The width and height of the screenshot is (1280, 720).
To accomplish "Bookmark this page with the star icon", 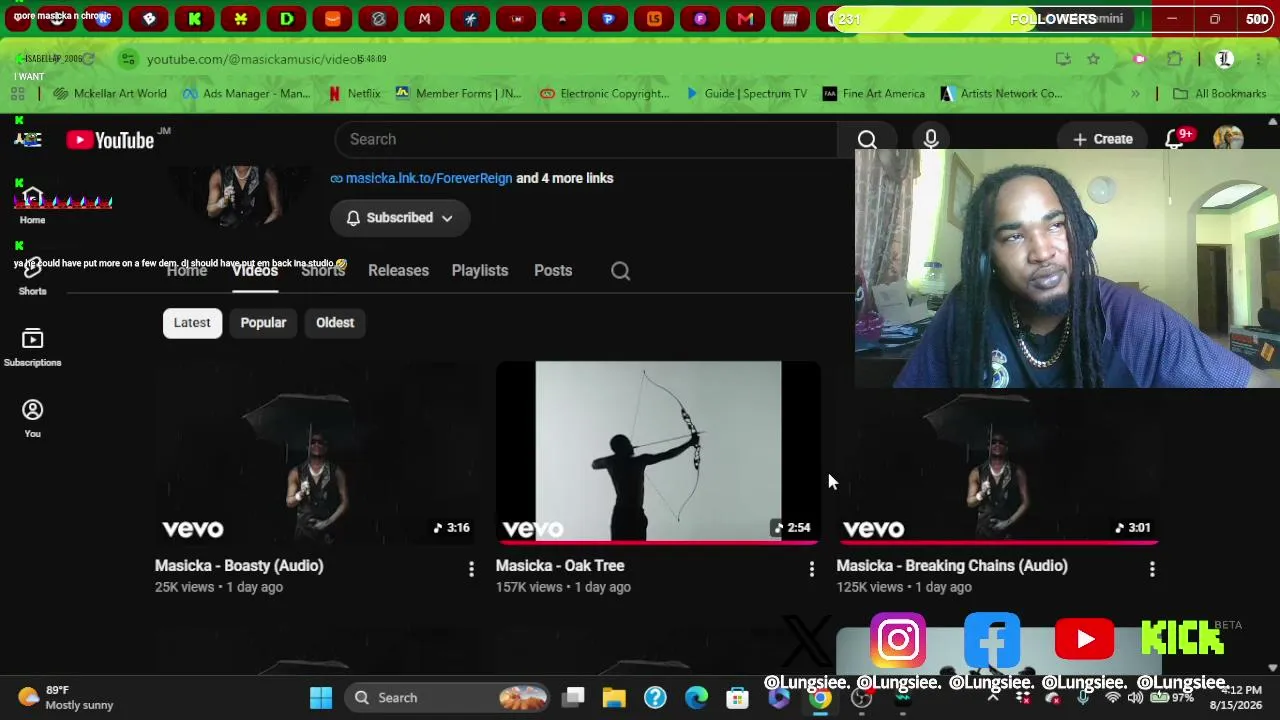I will coord(1093,59).
